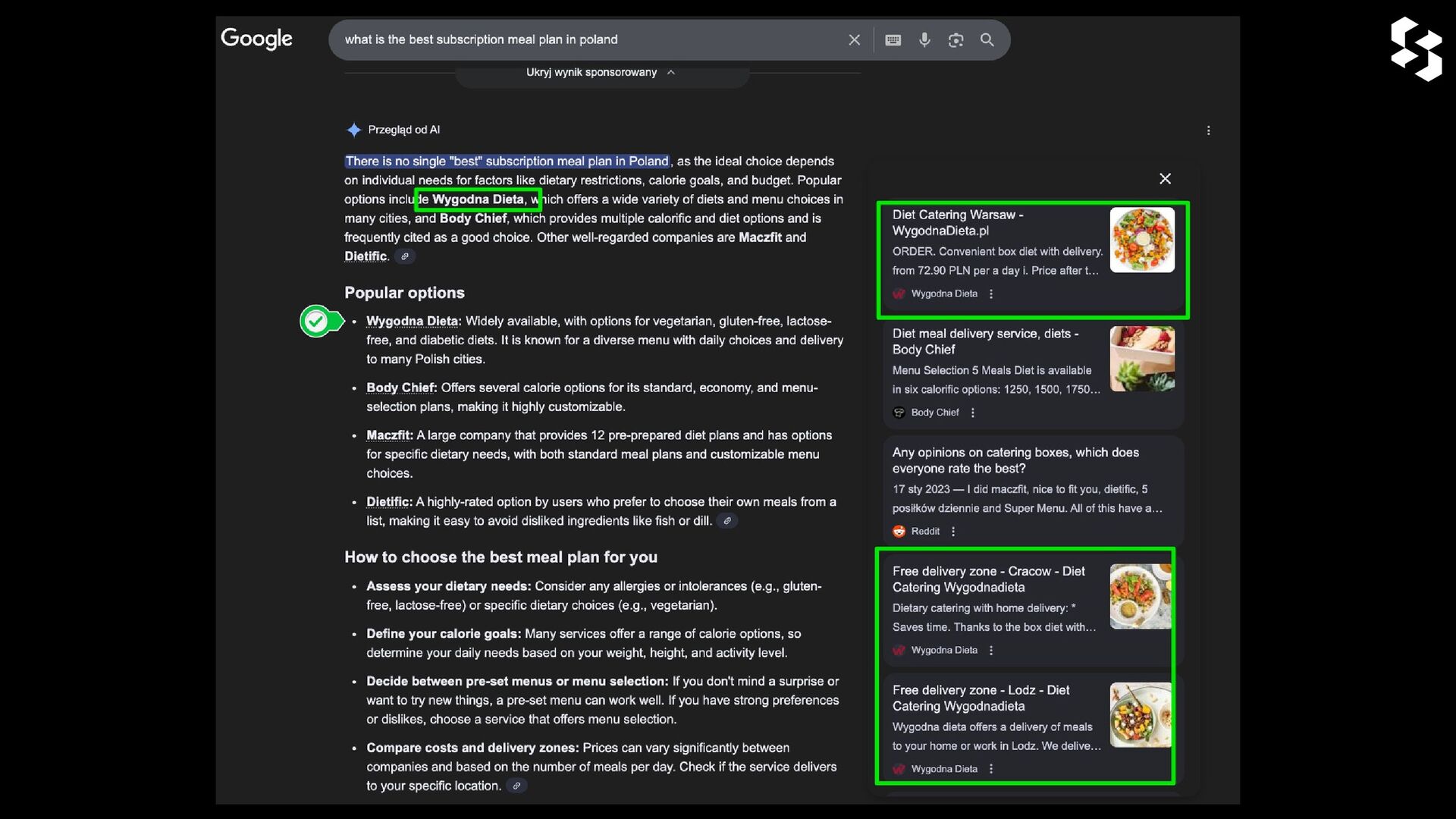Click the Google logo
The height and width of the screenshot is (819, 1456).
tap(256, 38)
